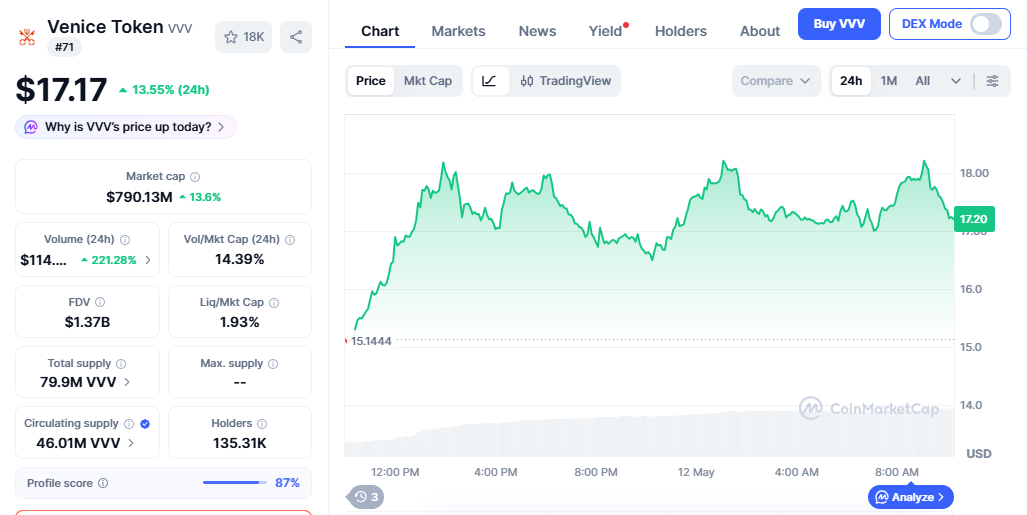The image size is (1027, 515).
Task: Click the Analyze button on the chart
Action: (910, 497)
